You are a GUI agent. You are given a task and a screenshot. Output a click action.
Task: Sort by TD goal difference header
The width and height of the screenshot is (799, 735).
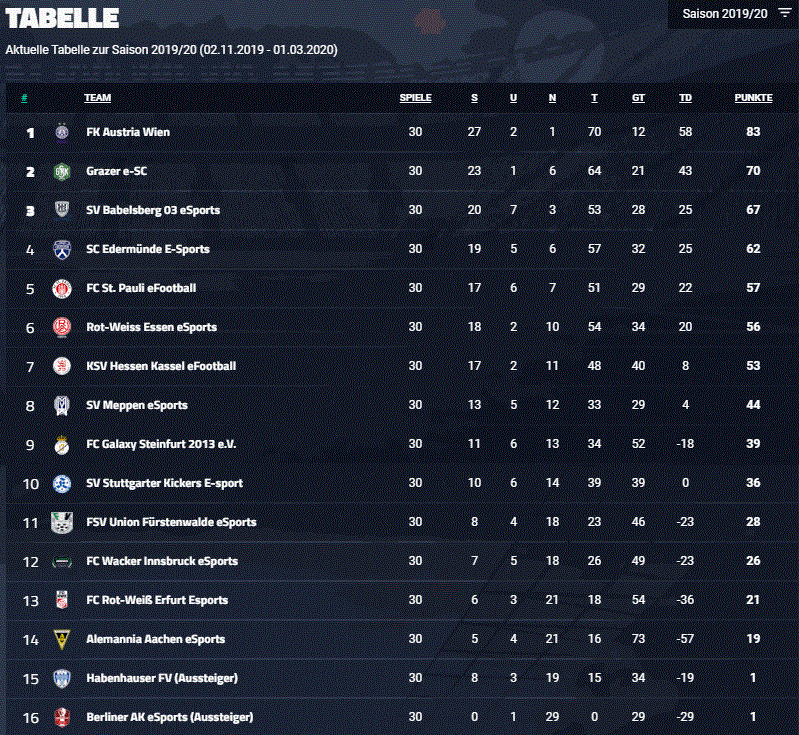[685, 98]
